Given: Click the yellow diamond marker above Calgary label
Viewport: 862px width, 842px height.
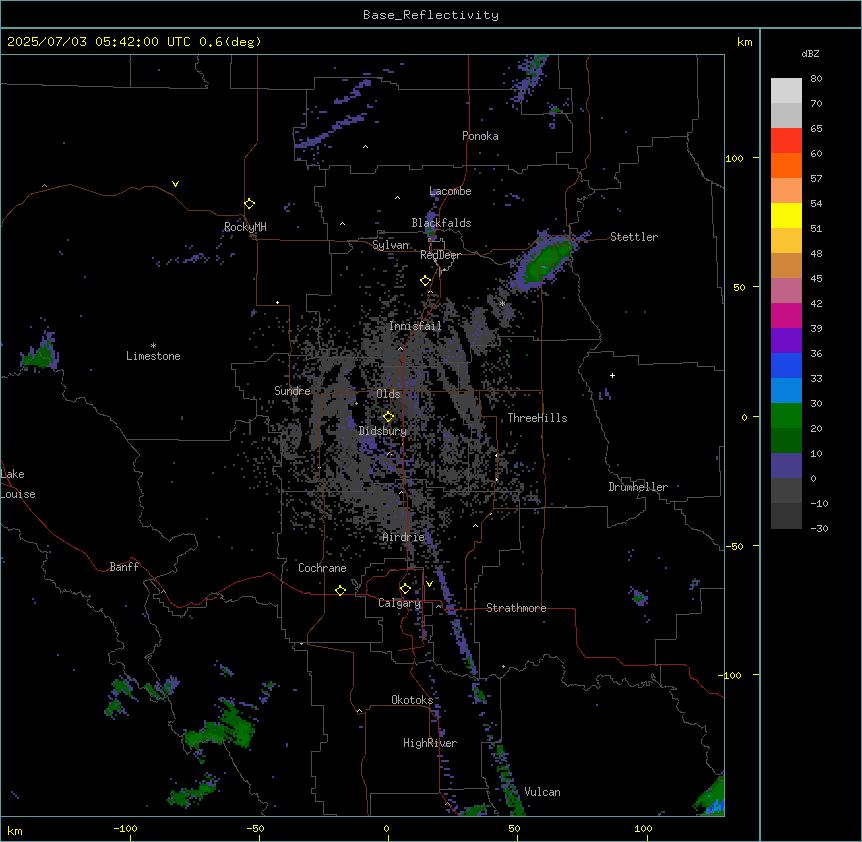Looking at the screenshot, I should point(405,589).
